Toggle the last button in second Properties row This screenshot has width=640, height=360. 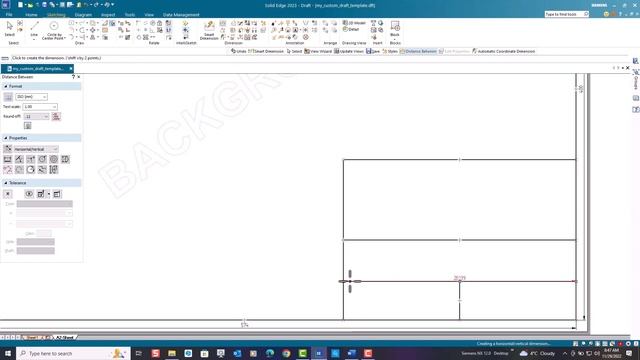tap(53, 170)
